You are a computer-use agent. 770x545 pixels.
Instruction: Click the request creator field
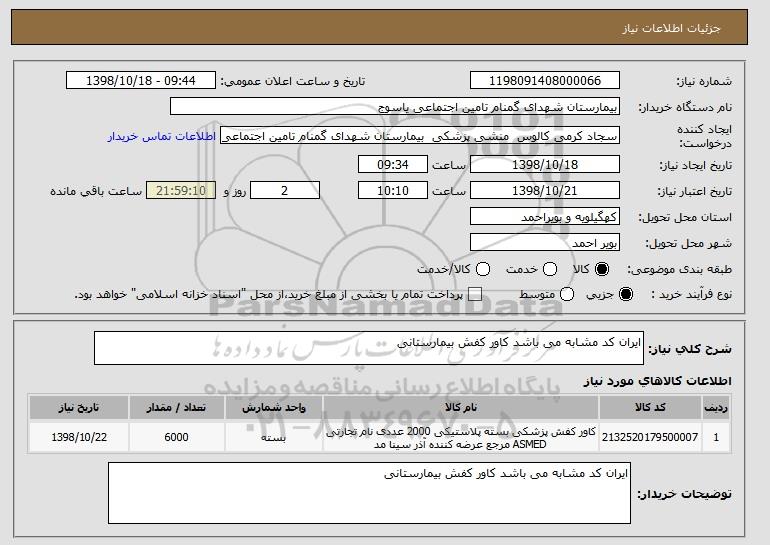click(420, 134)
